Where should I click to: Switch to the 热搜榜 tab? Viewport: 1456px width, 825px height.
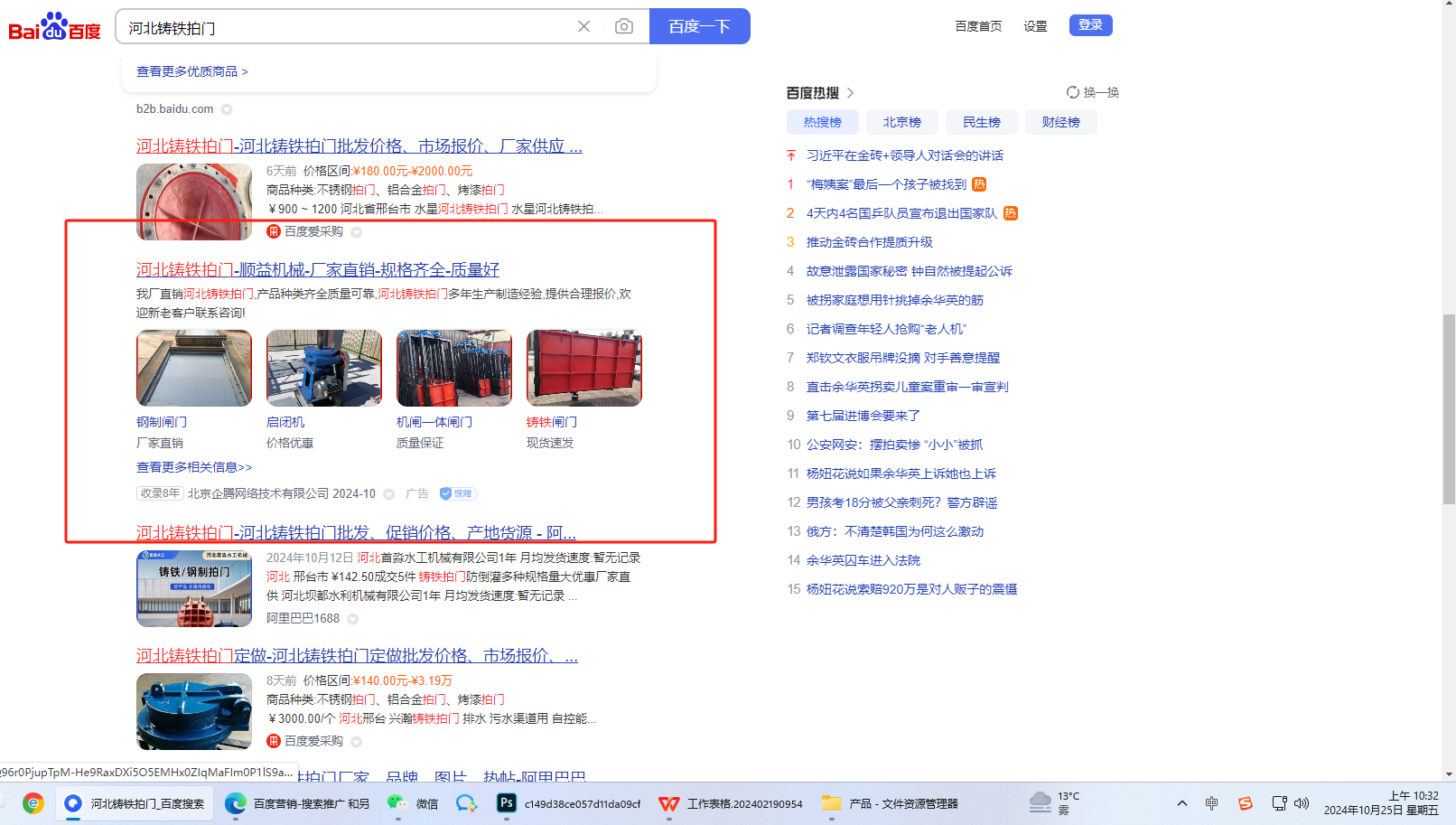click(823, 122)
